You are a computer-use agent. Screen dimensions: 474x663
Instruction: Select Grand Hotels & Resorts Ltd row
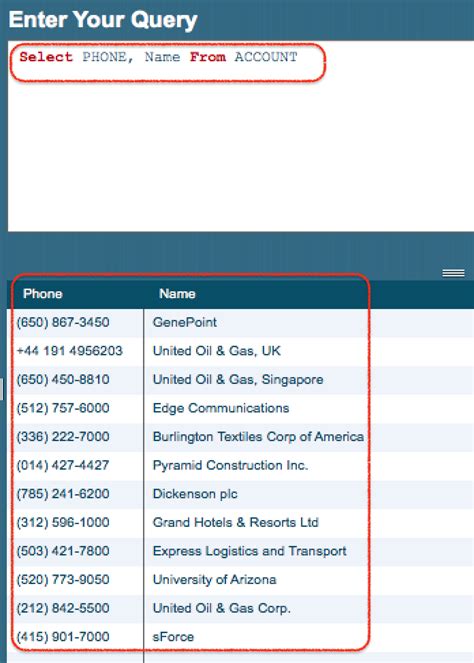click(241, 523)
